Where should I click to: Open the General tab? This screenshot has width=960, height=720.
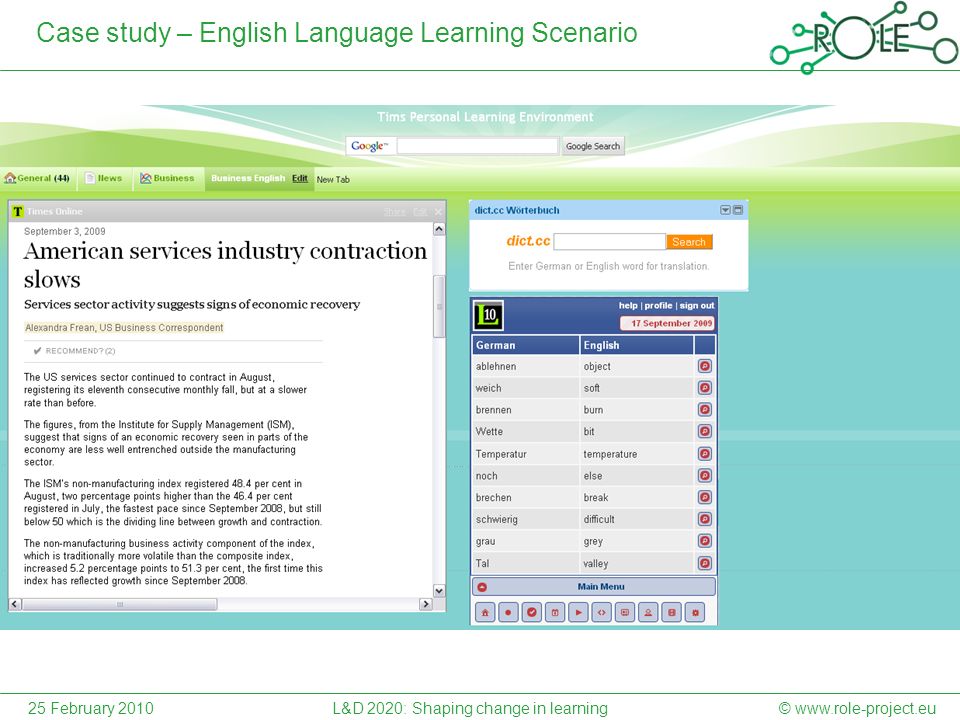coord(37,178)
